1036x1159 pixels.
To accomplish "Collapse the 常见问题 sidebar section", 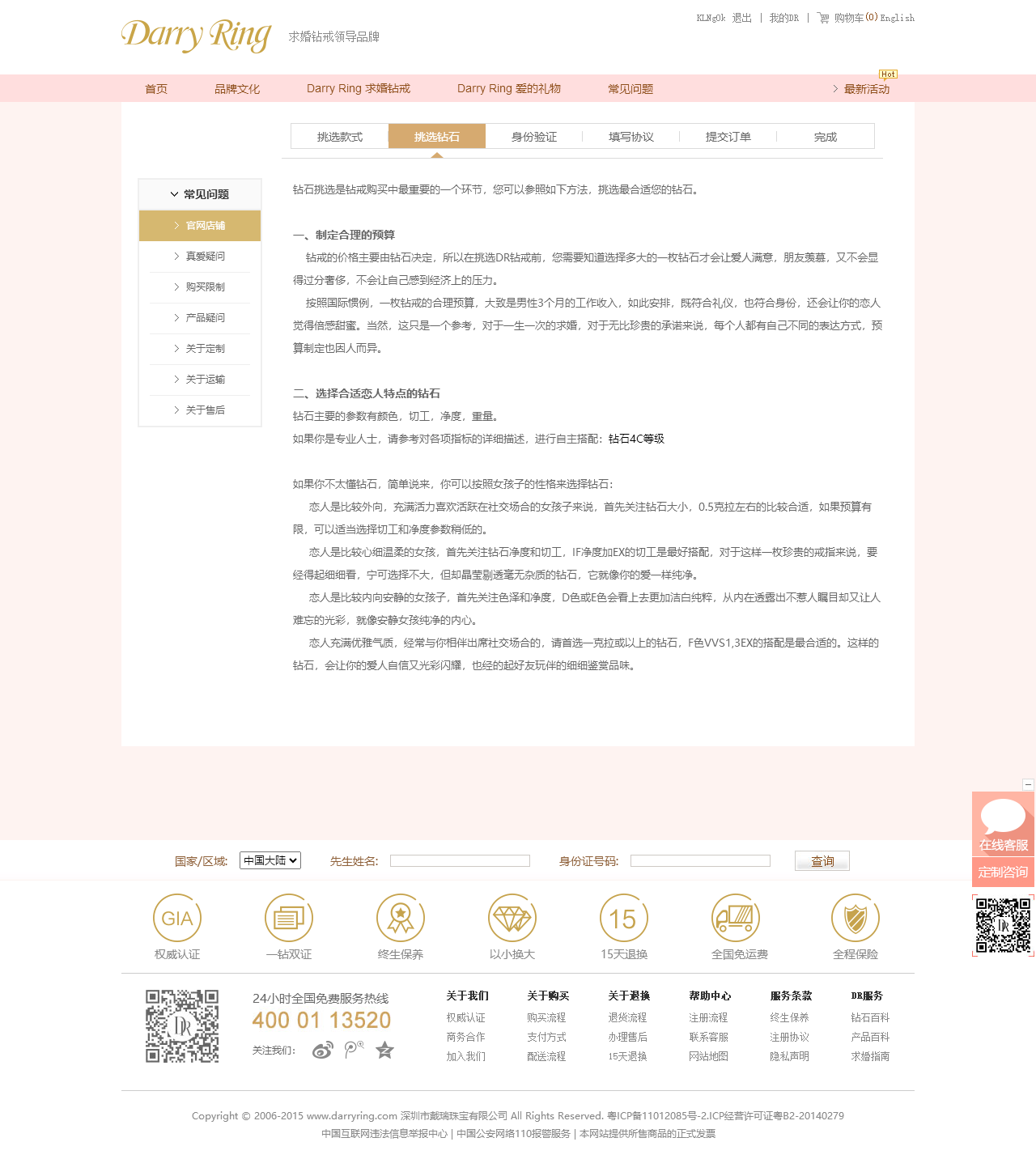I will tap(200, 194).
